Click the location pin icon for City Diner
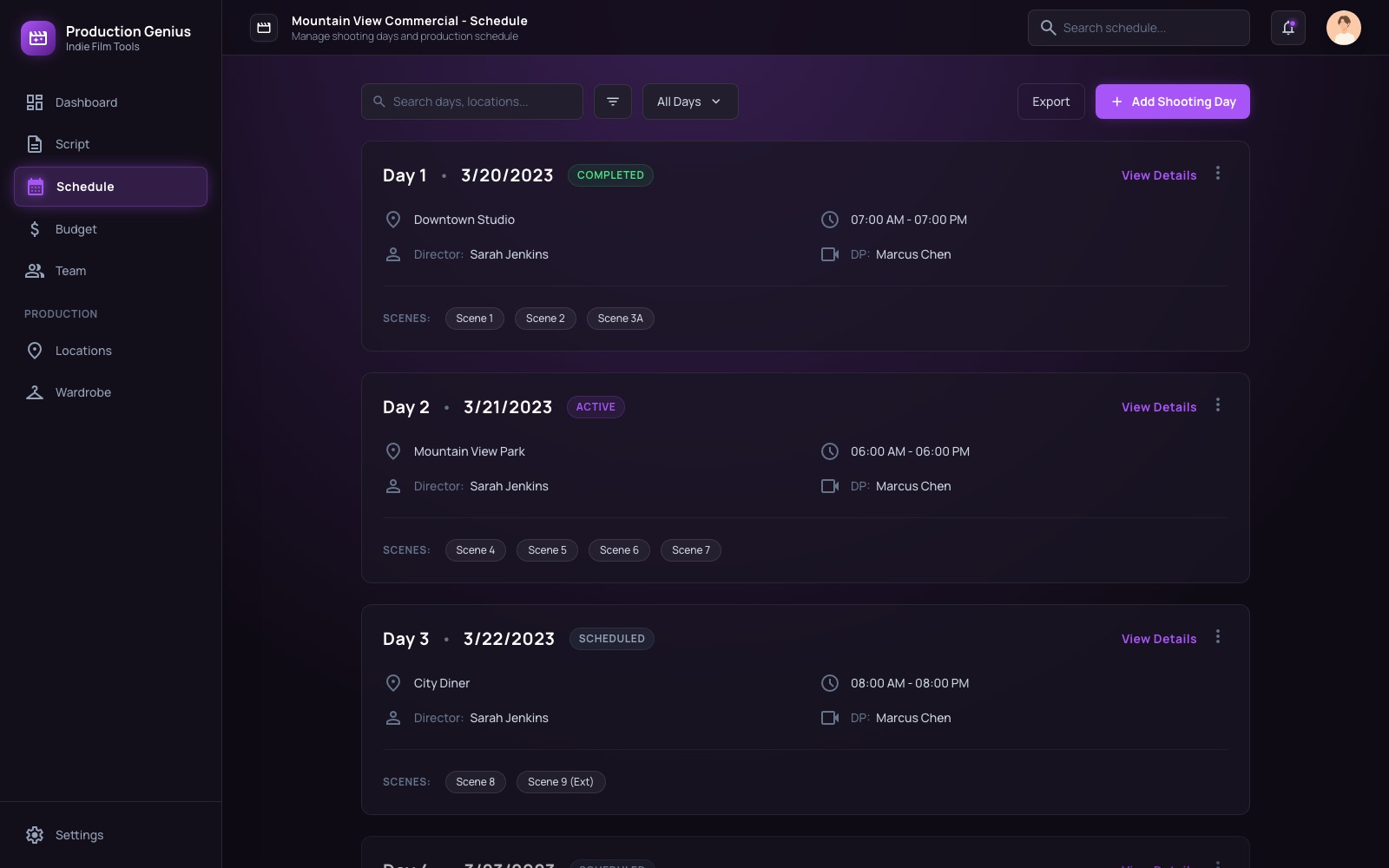Viewport: 1389px width, 868px height. tap(393, 683)
